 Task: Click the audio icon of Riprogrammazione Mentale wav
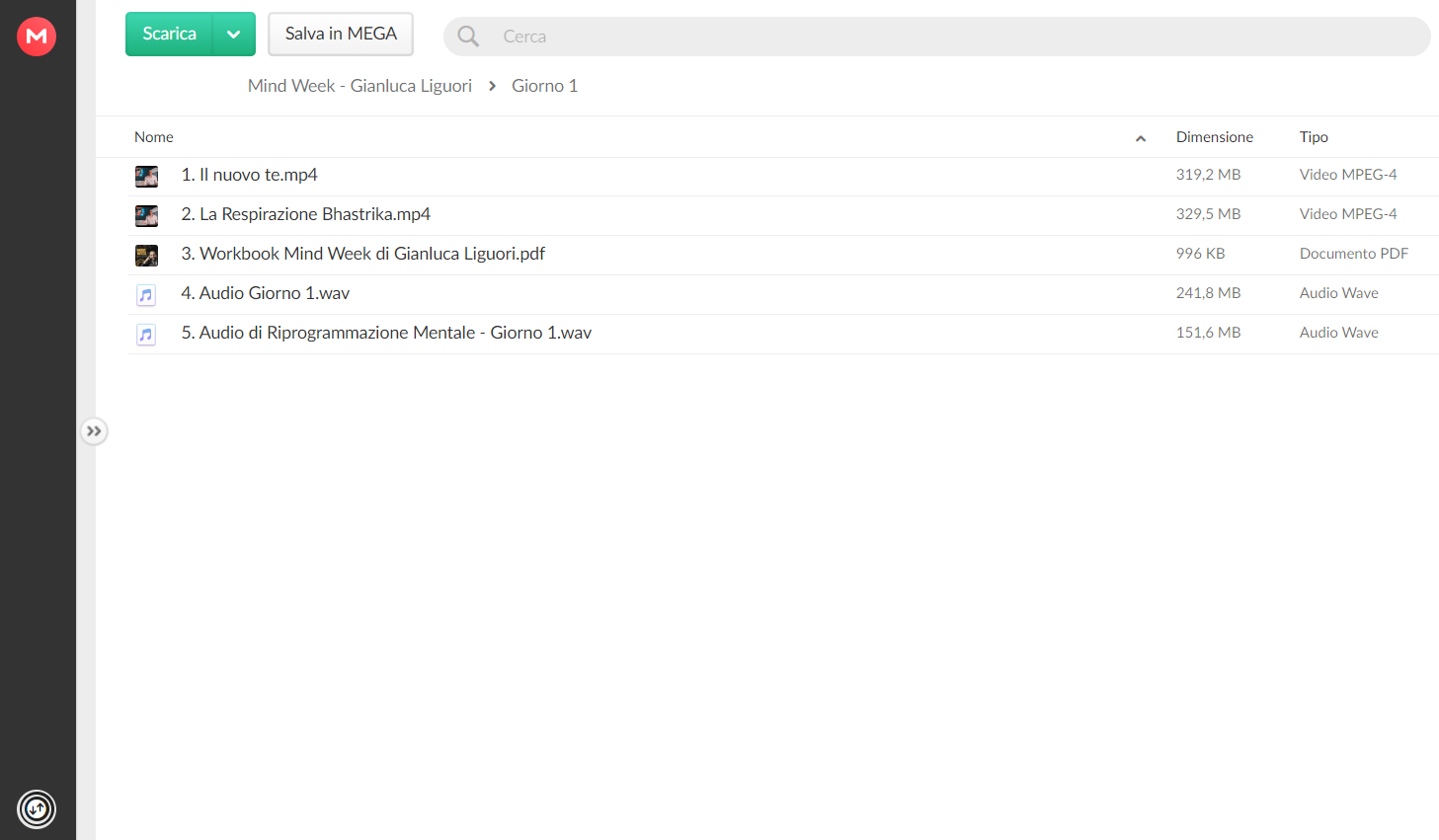146,335
